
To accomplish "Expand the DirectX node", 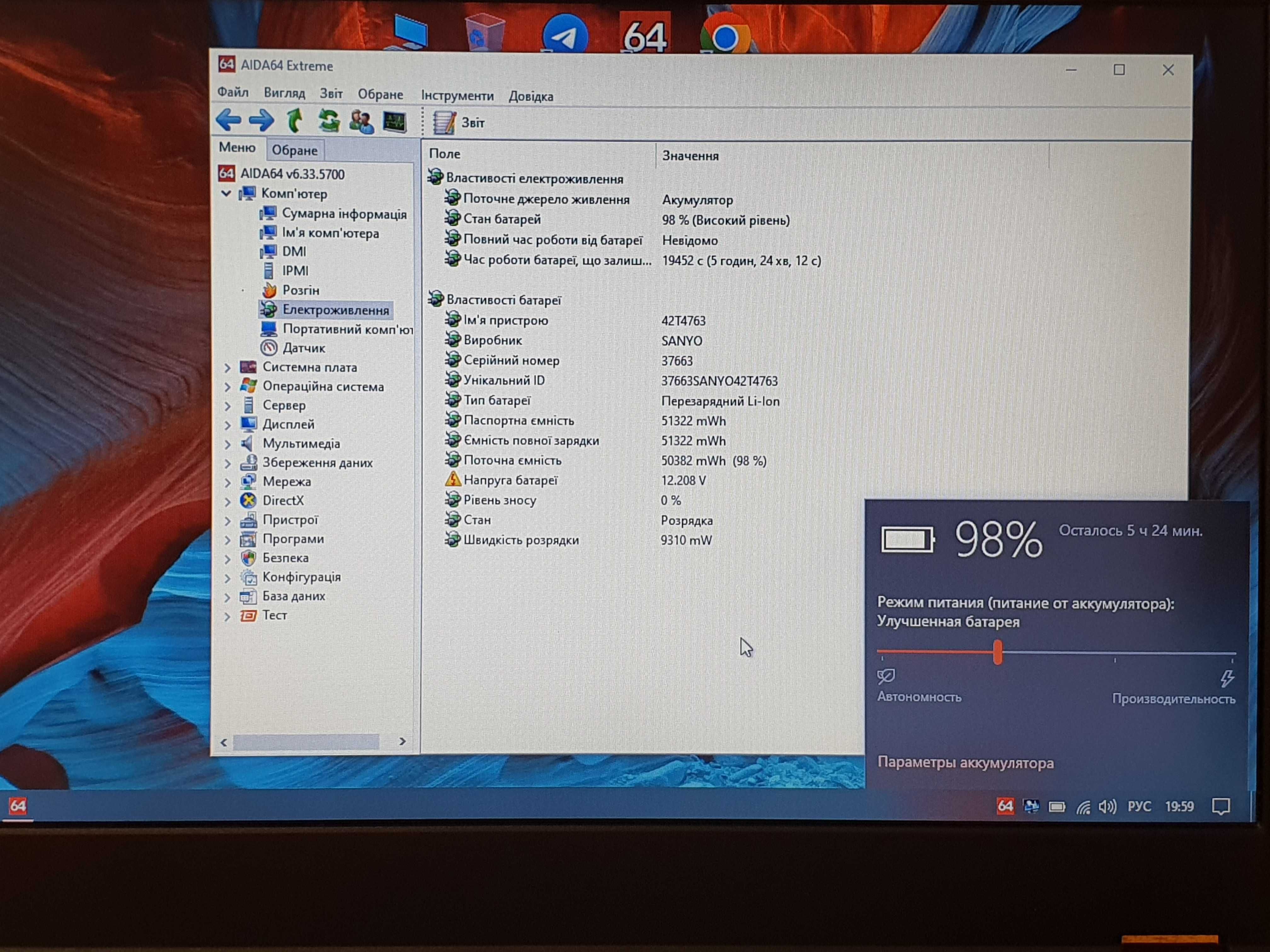I will coord(227,501).
